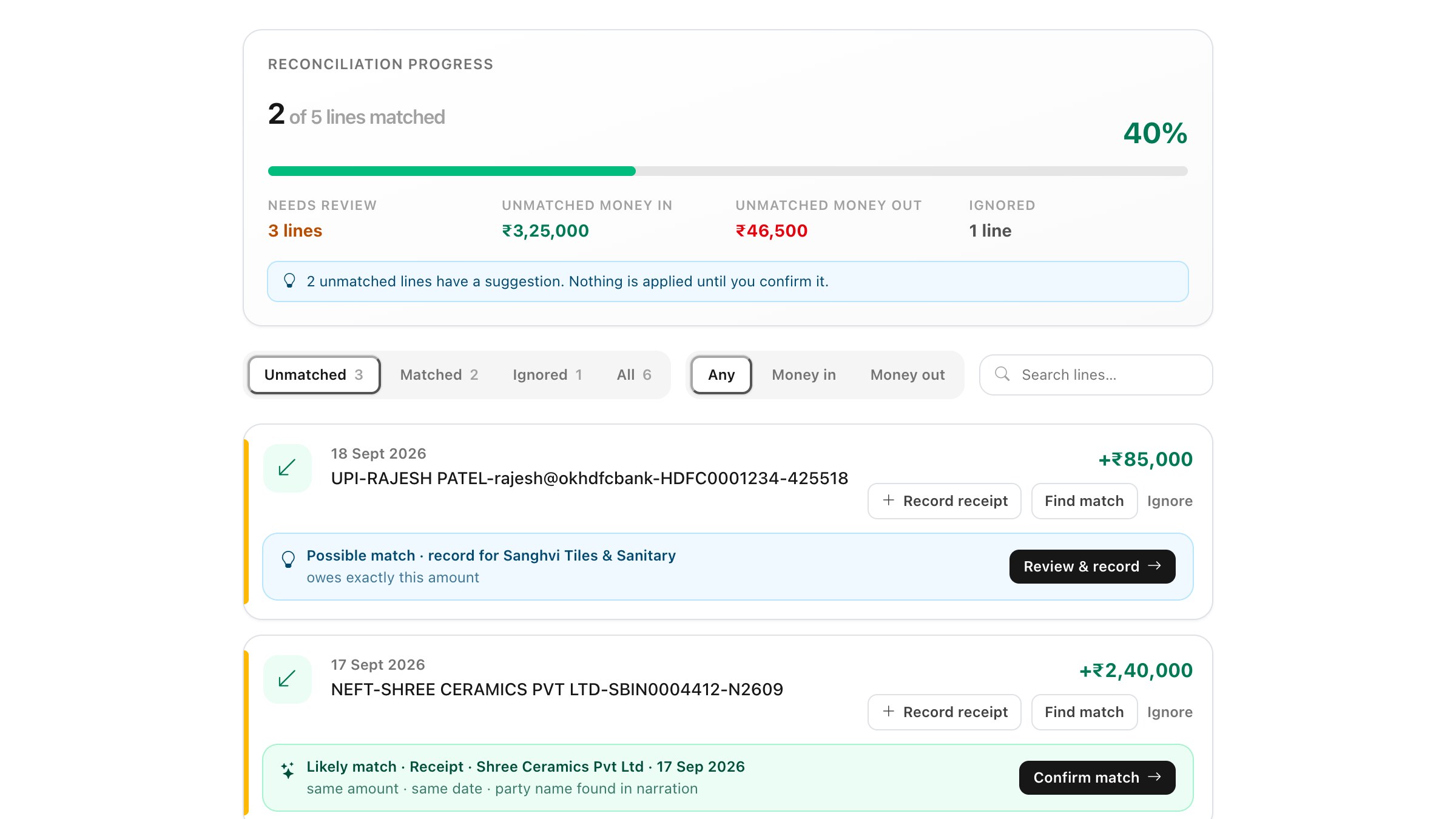Find match for the ₹85,000 line
The image size is (1456, 819).
coord(1084,501)
